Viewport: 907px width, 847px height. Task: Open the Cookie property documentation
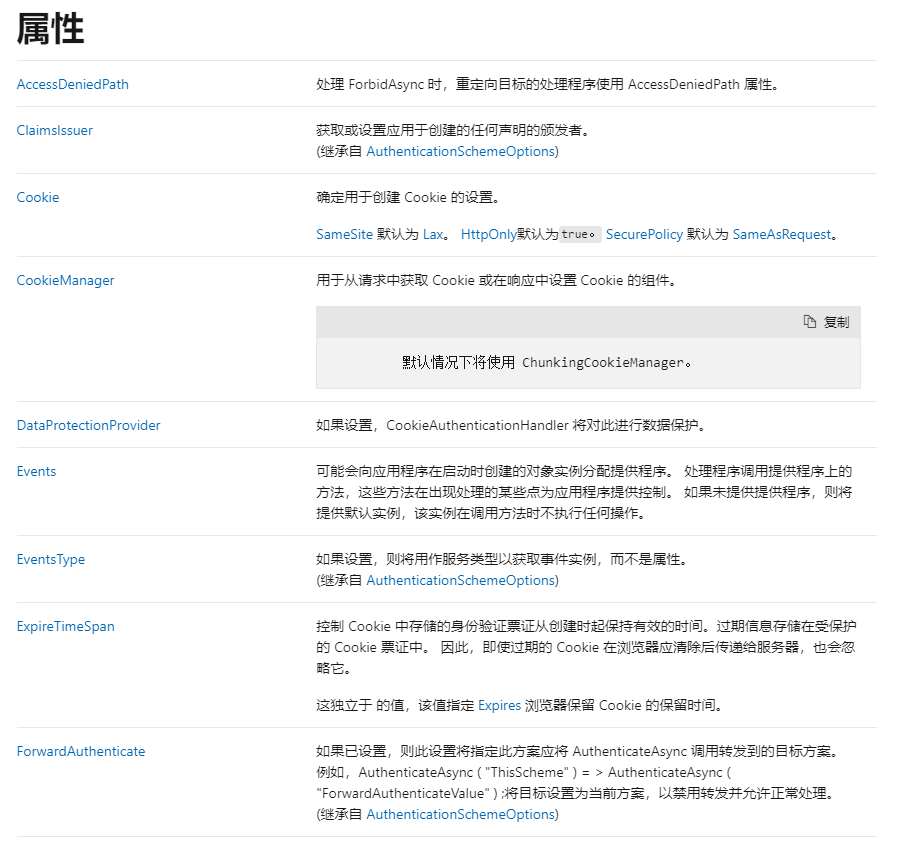(37, 197)
